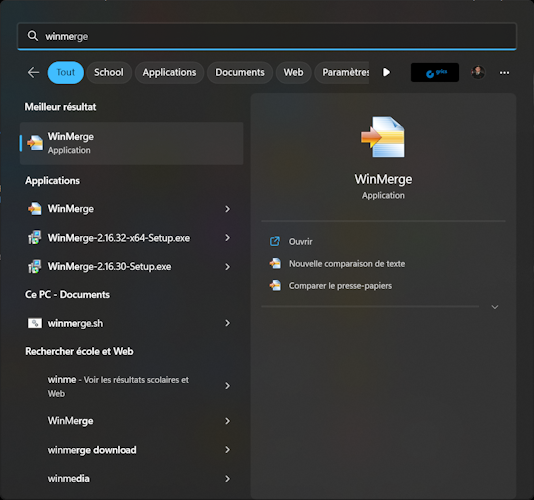Open the organization logo tile

coord(435,73)
